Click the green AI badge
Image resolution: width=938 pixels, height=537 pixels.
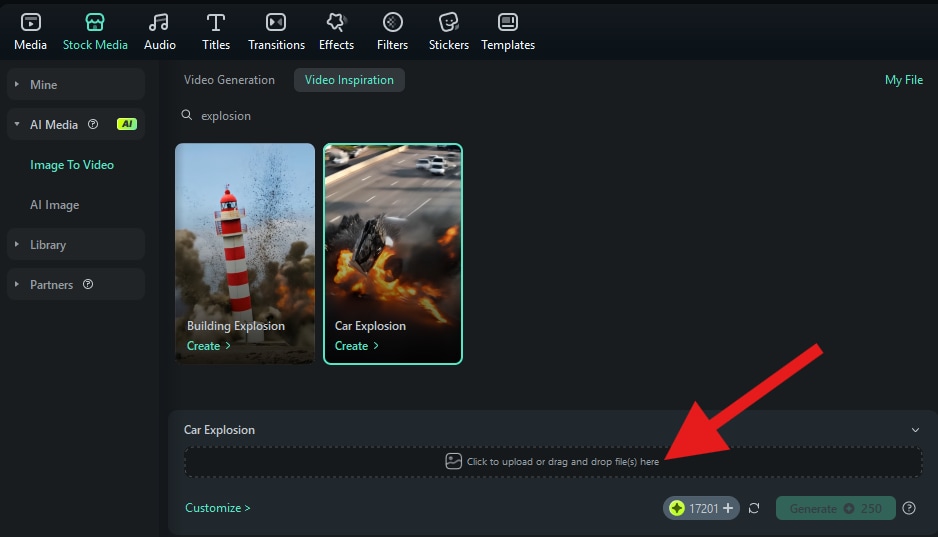(x=127, y=124)
